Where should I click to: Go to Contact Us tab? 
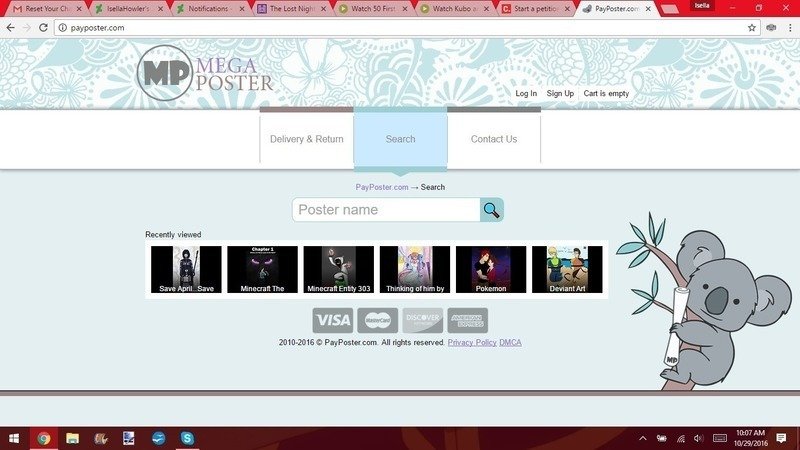tap(494, 139)
